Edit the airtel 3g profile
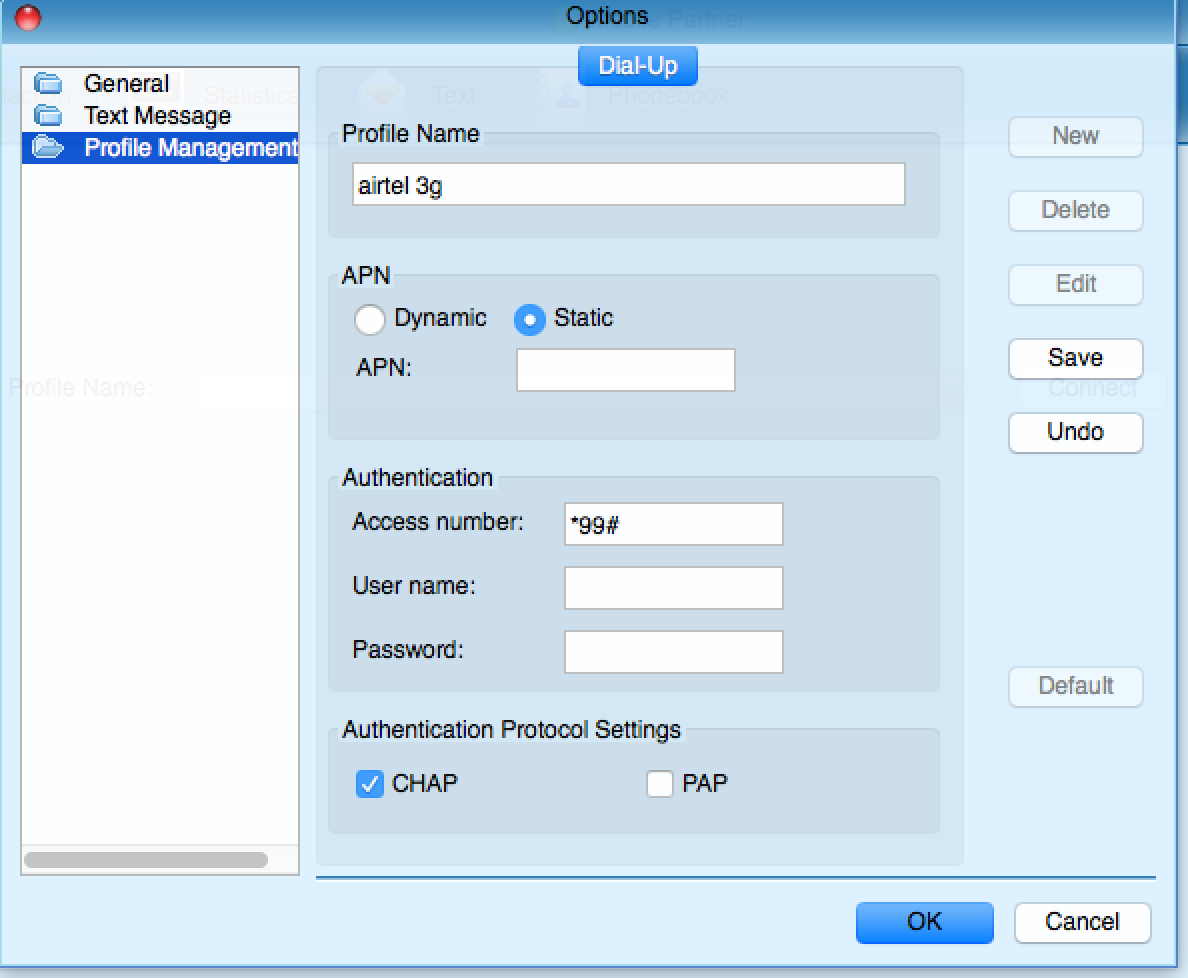The image size is (1188, 978). click(1075, 285)
